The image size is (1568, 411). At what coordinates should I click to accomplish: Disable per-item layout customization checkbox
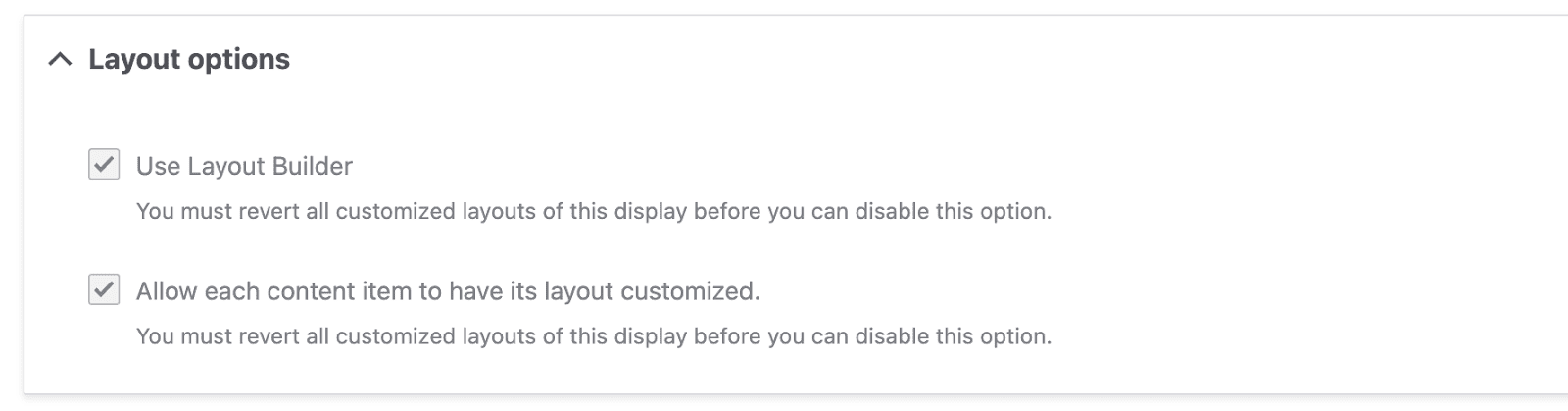coord(104,290)
